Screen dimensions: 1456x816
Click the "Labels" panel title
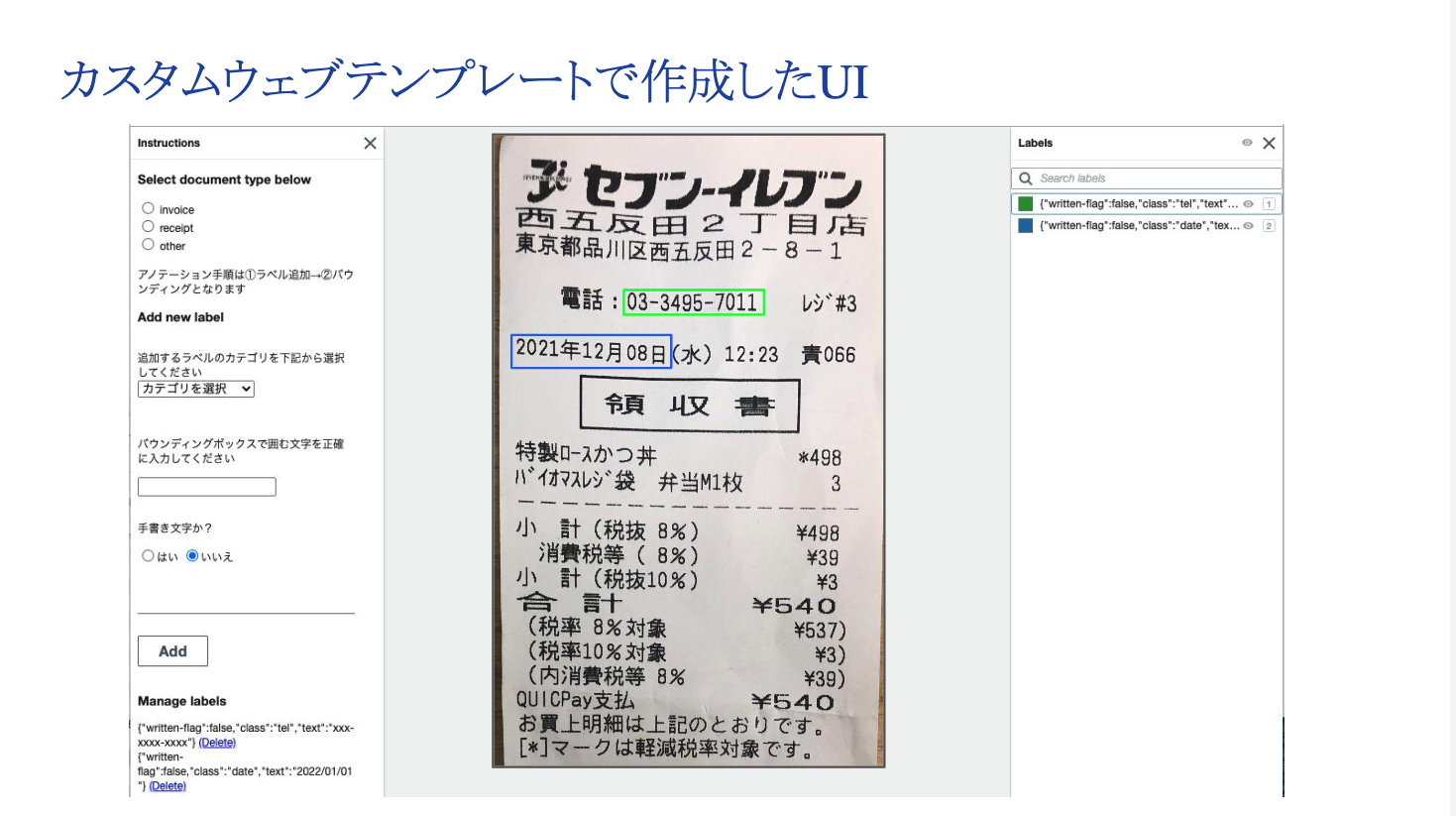(x=1036, y=144)
